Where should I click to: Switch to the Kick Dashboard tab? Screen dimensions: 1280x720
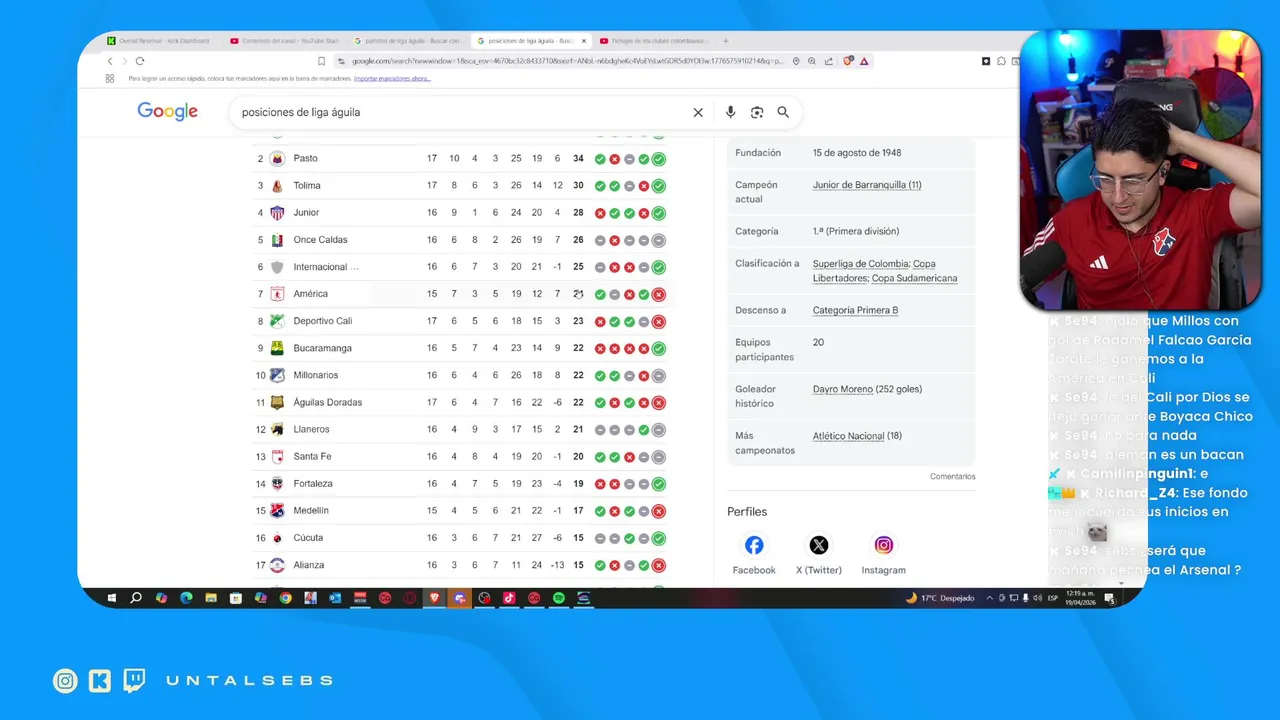(159, 41)
